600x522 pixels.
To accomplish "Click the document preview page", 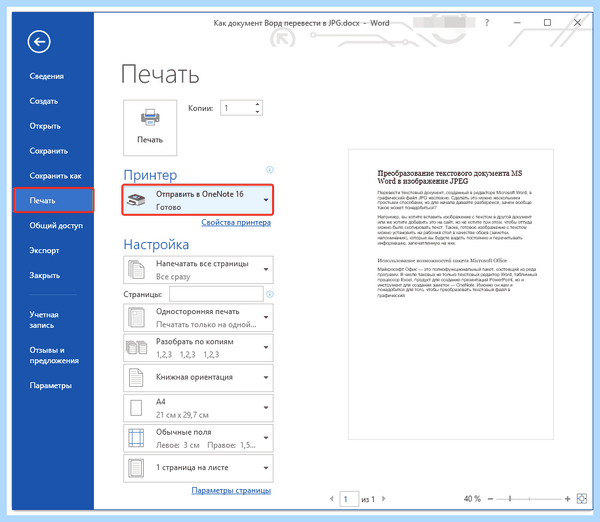I will click(x=451, y=294).
